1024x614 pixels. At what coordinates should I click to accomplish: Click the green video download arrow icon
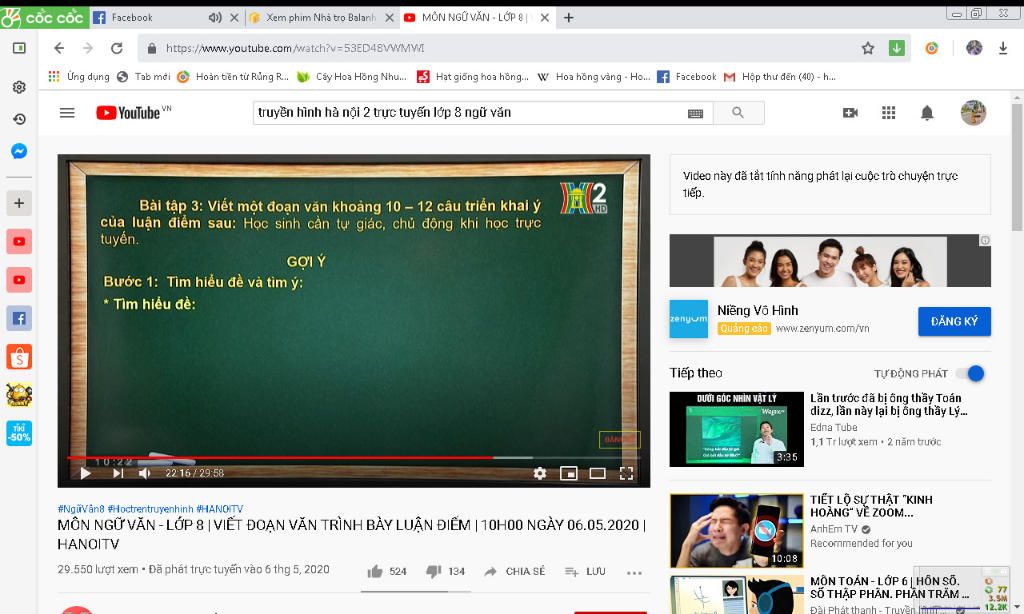[x=897, y=48]
